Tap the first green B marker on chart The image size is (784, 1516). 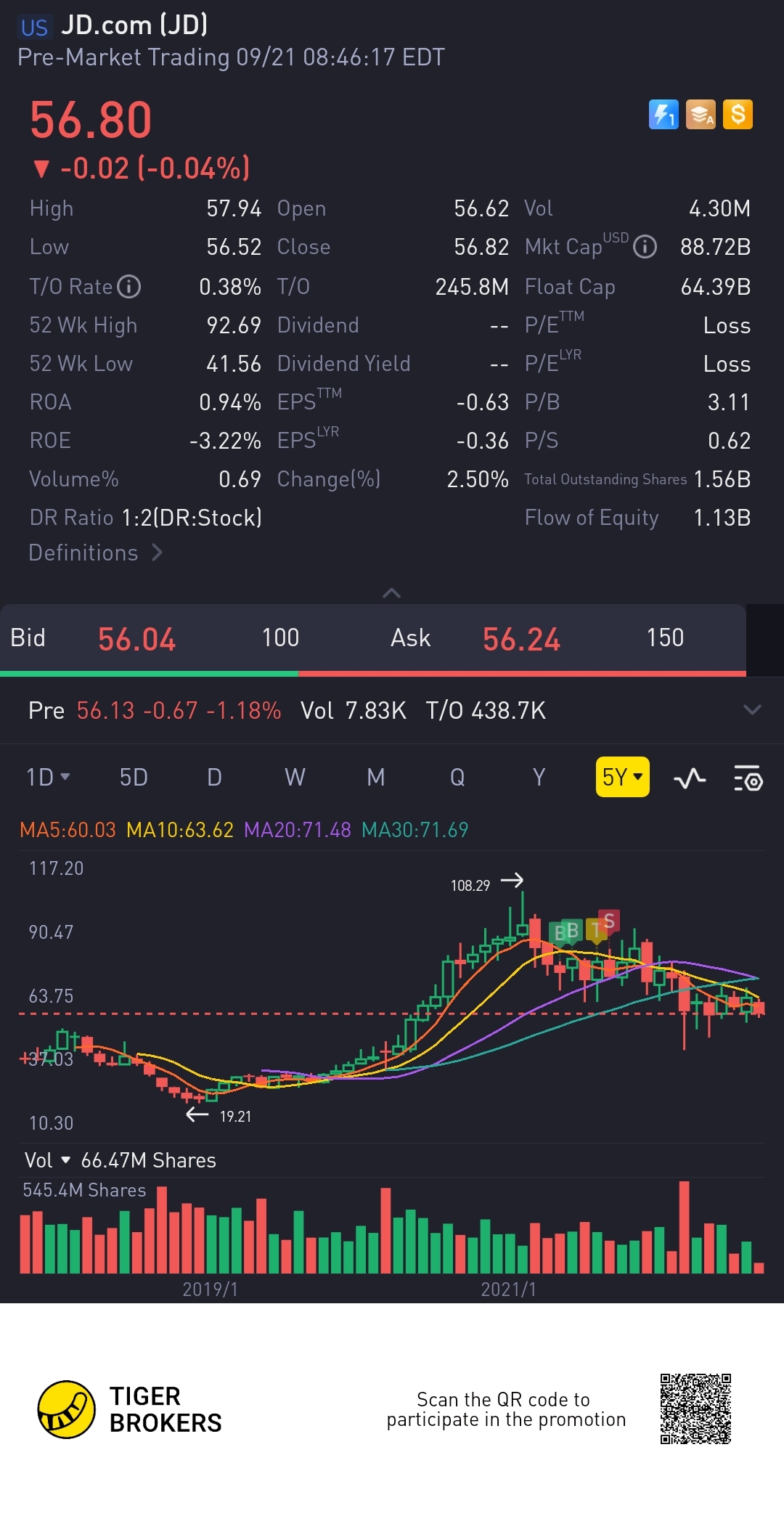coord(559,932)
